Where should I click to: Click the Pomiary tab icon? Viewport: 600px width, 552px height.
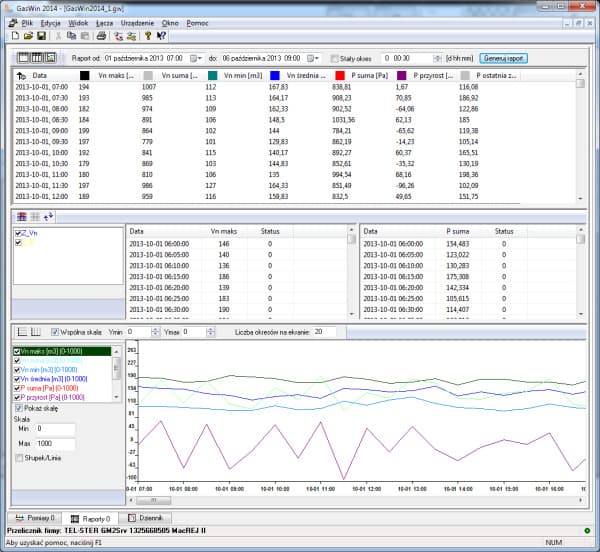(x=20, y=518)
